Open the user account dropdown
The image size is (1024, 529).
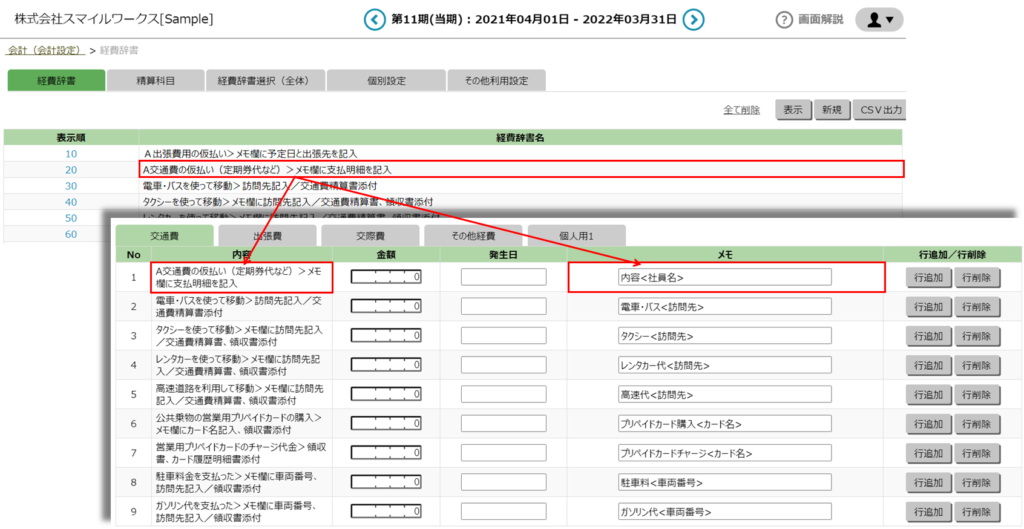(879, 20)
